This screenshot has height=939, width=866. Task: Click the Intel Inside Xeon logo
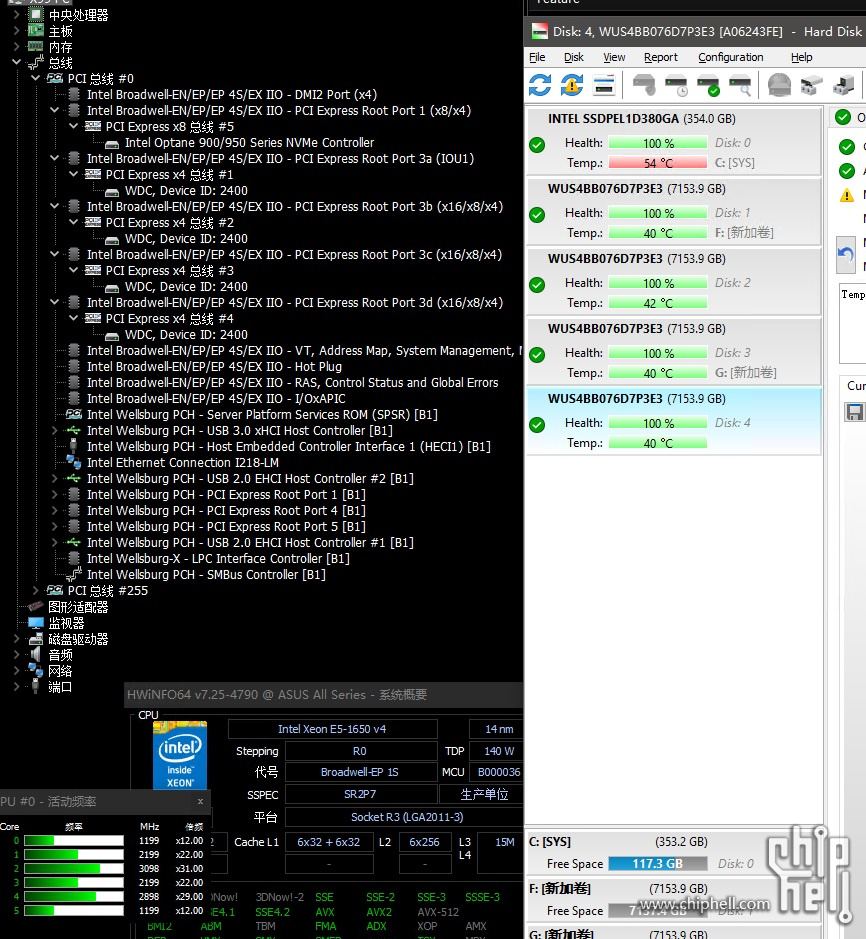point(180,755)
